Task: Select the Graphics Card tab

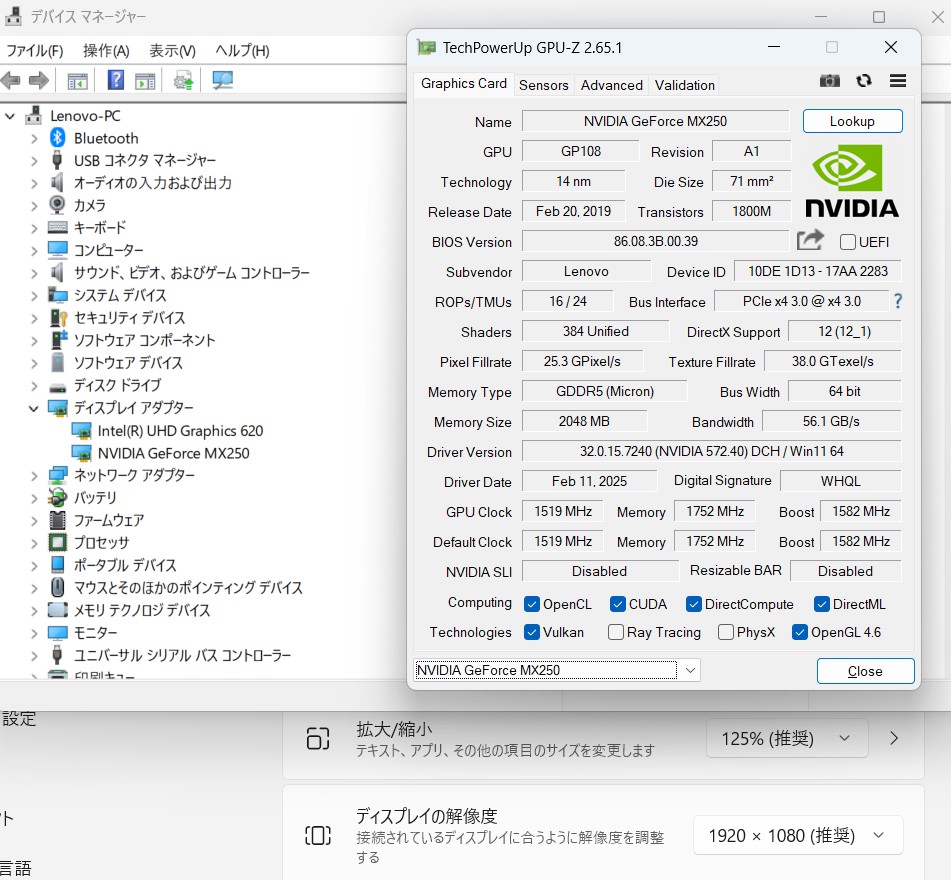Action: 464,84
